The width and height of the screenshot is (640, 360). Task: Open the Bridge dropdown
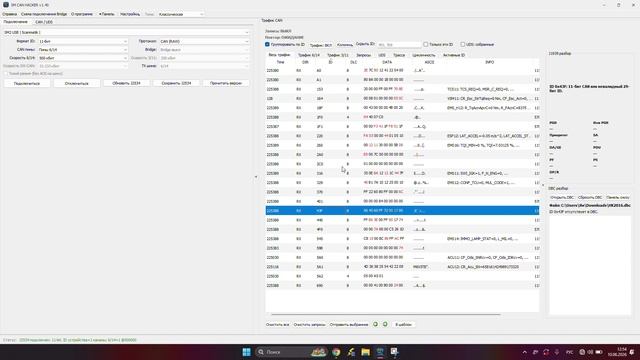point(204,49)
